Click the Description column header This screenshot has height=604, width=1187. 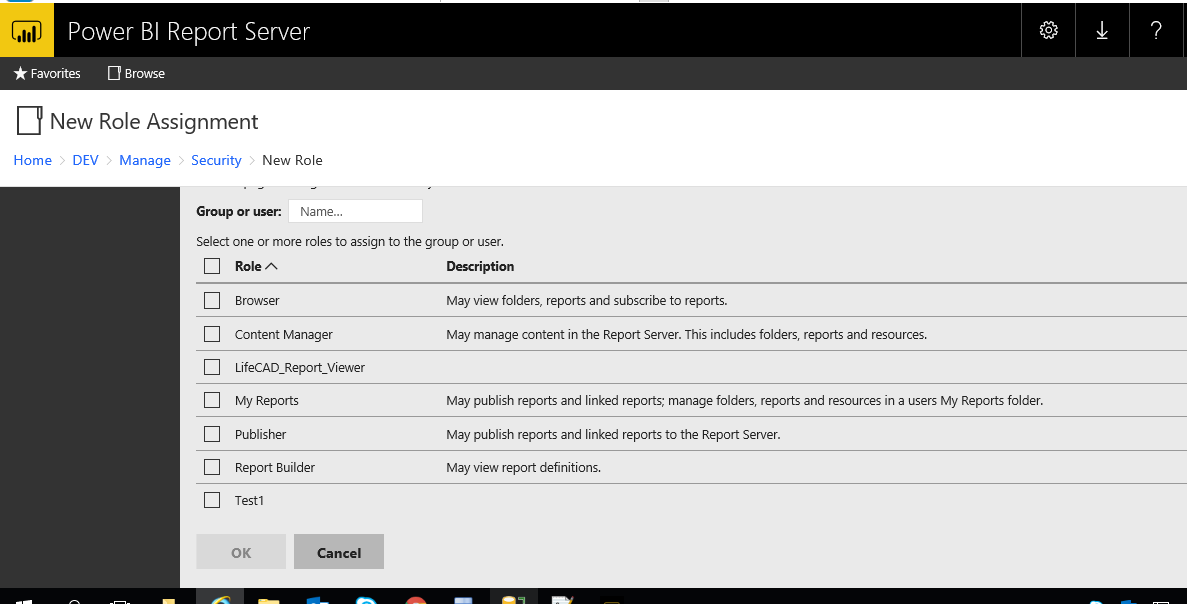[480, 266]
